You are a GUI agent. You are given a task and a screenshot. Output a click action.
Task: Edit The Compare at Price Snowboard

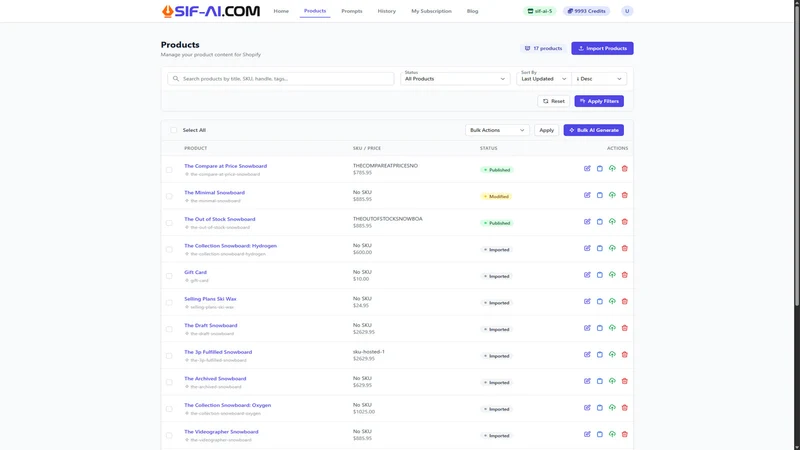point(587,168)
